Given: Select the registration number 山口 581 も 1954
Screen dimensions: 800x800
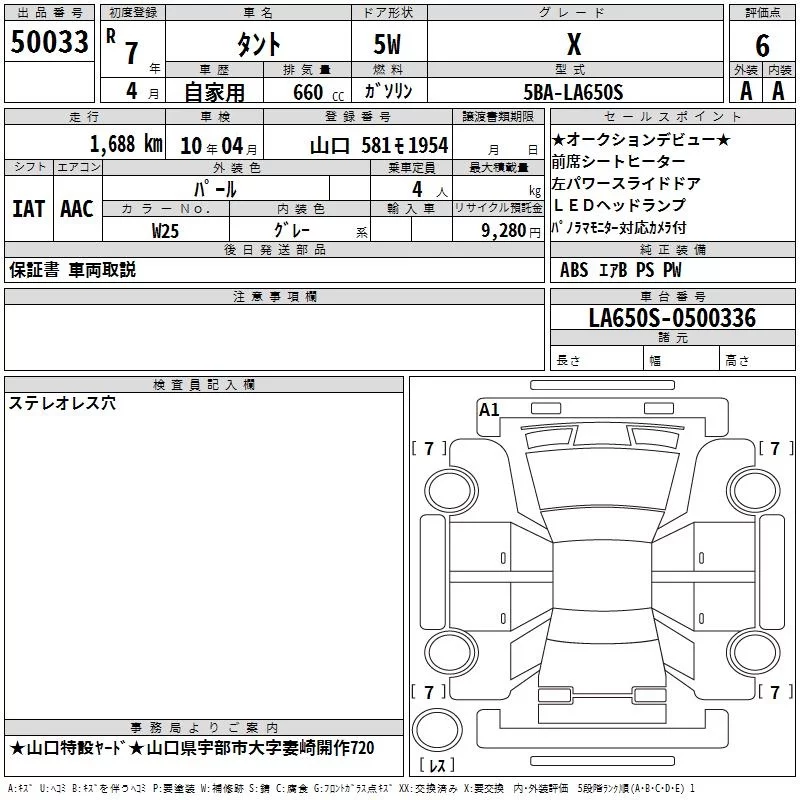Looking at the screenshot, I should 378,145.
